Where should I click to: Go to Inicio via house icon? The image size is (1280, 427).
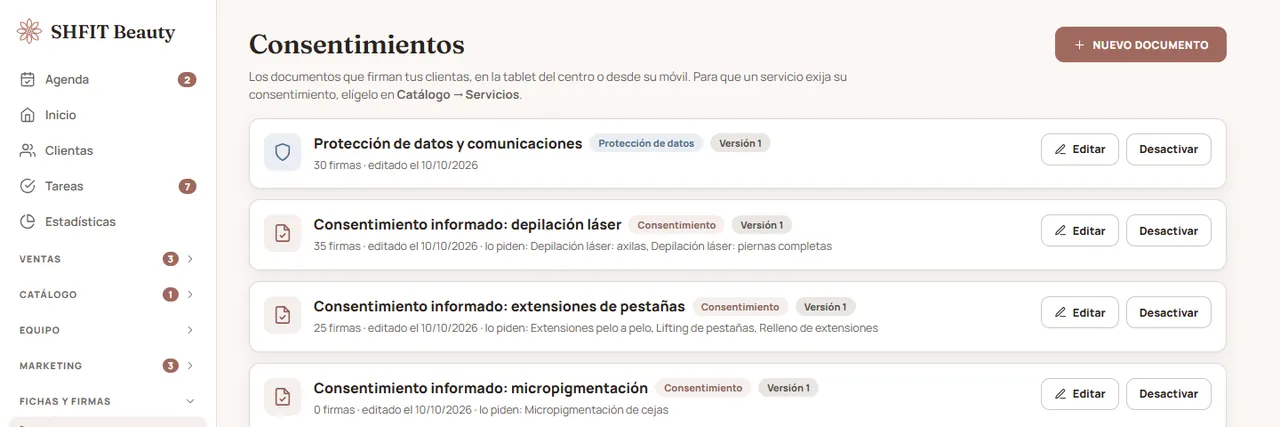pyautogui.click(x=28, y=115)
